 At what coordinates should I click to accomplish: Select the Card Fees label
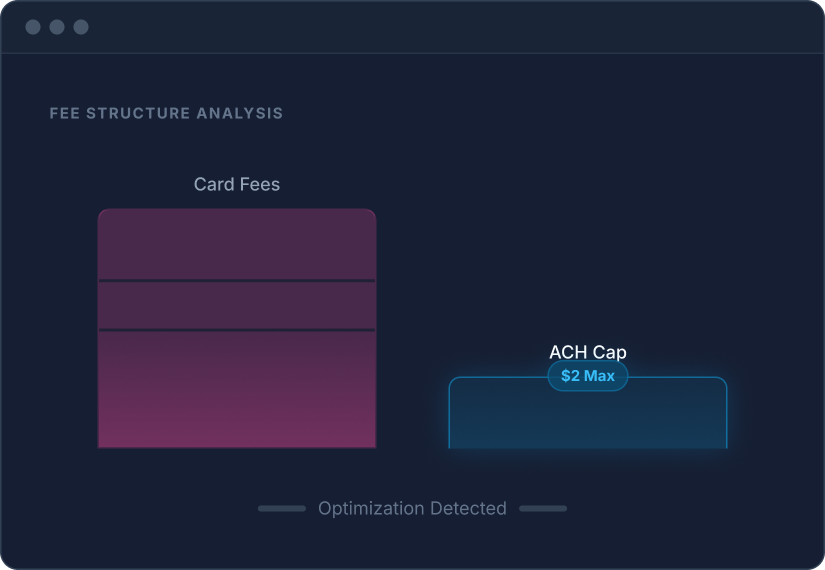click(x=237, y=185)
